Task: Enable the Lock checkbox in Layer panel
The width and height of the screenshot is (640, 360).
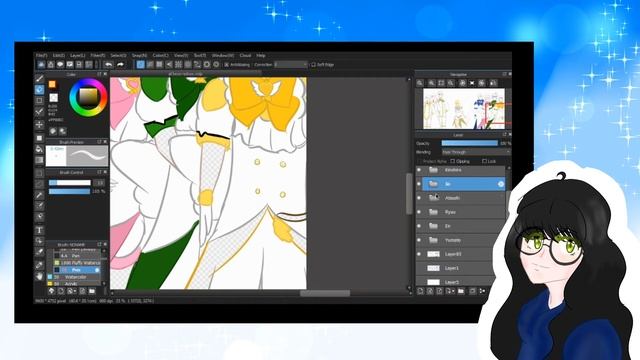Action: [484, 161]
